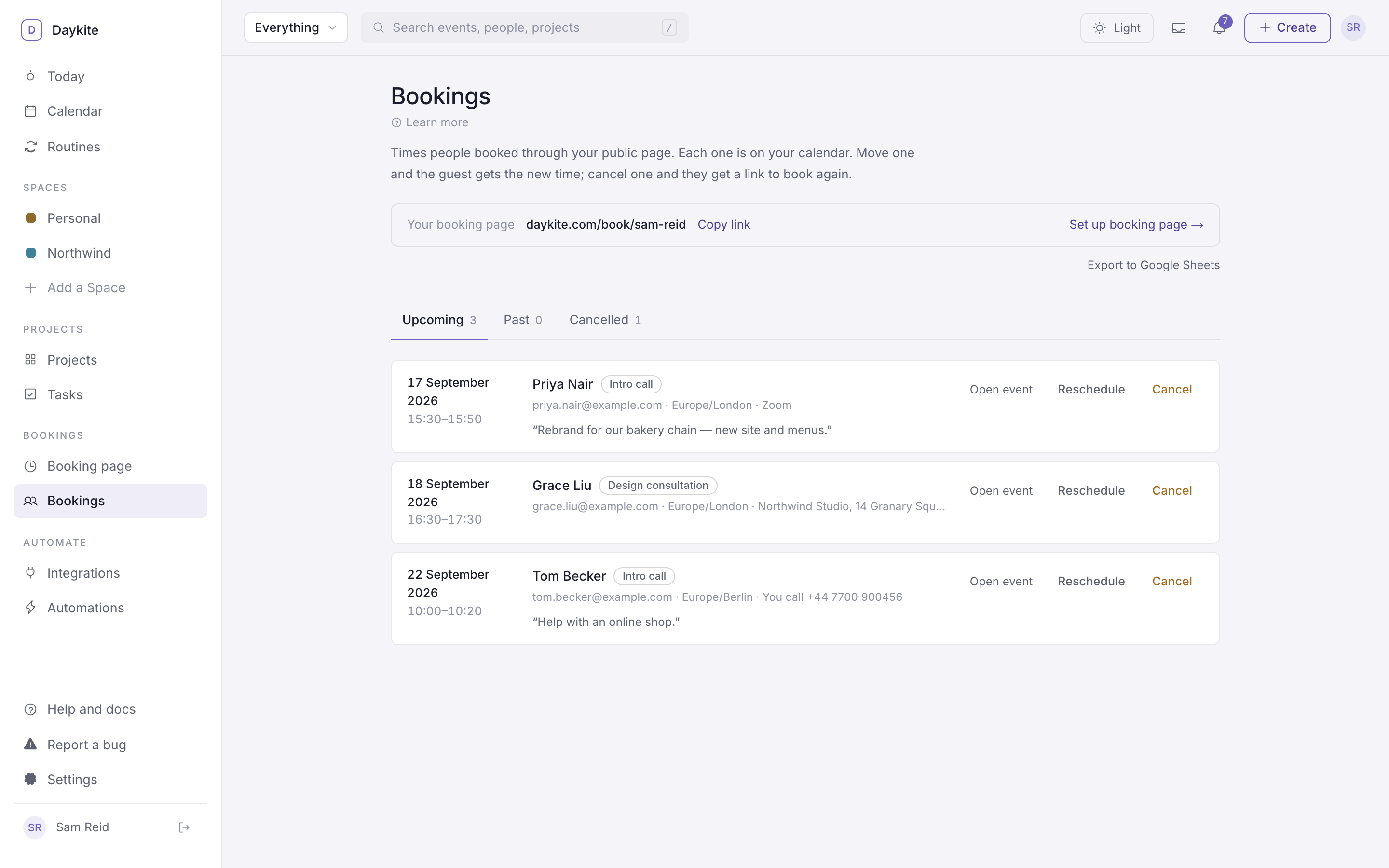
Task: Click the Integrations plug icon
Action: pos(30,573)
